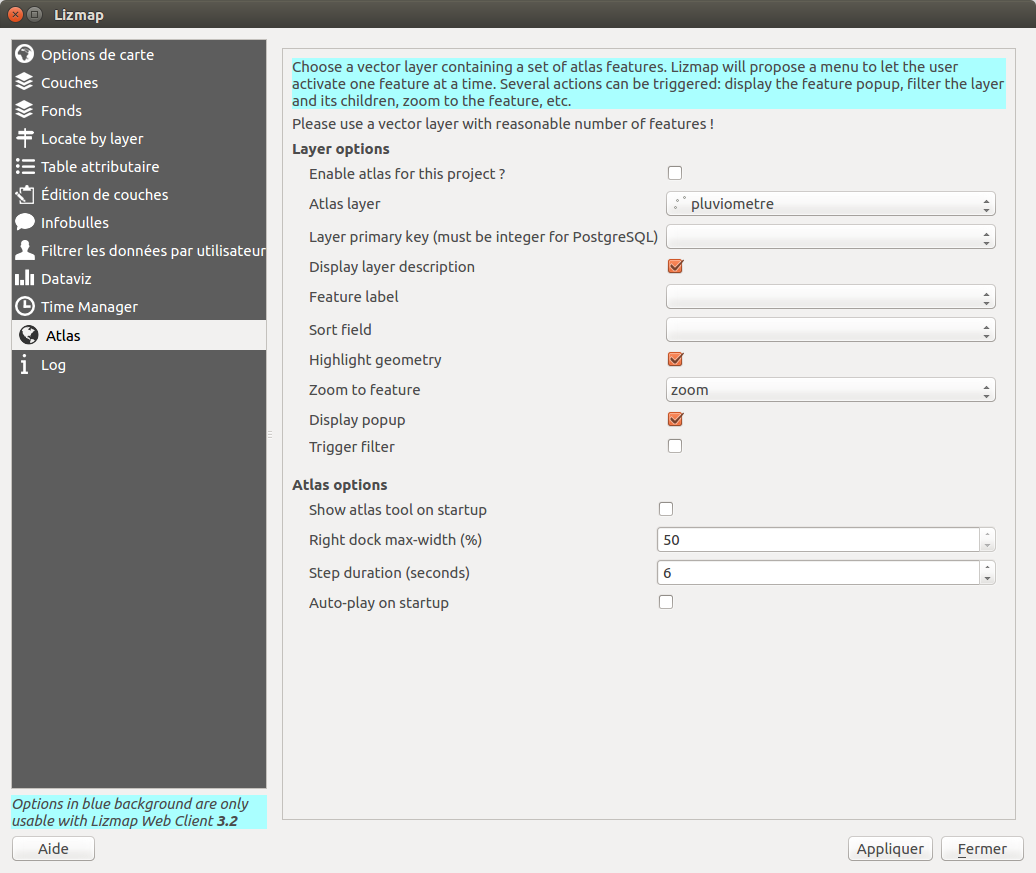
Task: Disable Highlight geometry checkbox
Action: [x=675, y=360]
